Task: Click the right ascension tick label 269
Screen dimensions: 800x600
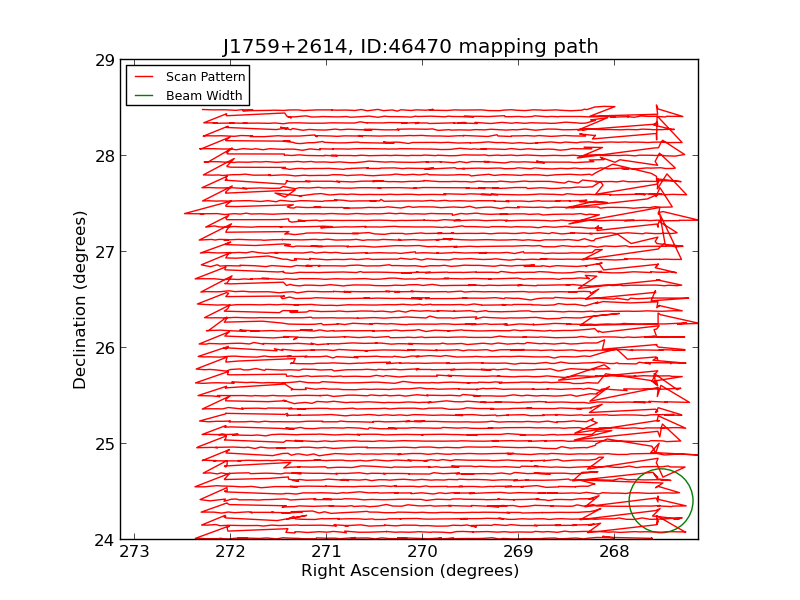Action: pyautogui.click(x=518, y=552)
